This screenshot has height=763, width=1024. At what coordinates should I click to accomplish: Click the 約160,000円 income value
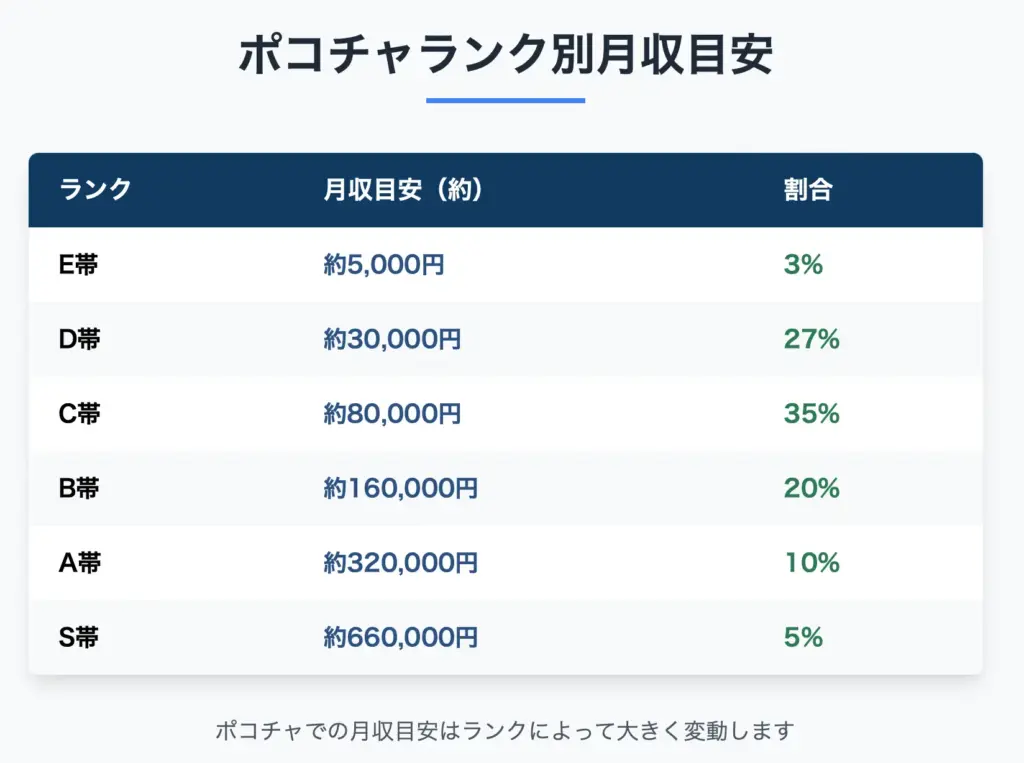tap(400, 488)
